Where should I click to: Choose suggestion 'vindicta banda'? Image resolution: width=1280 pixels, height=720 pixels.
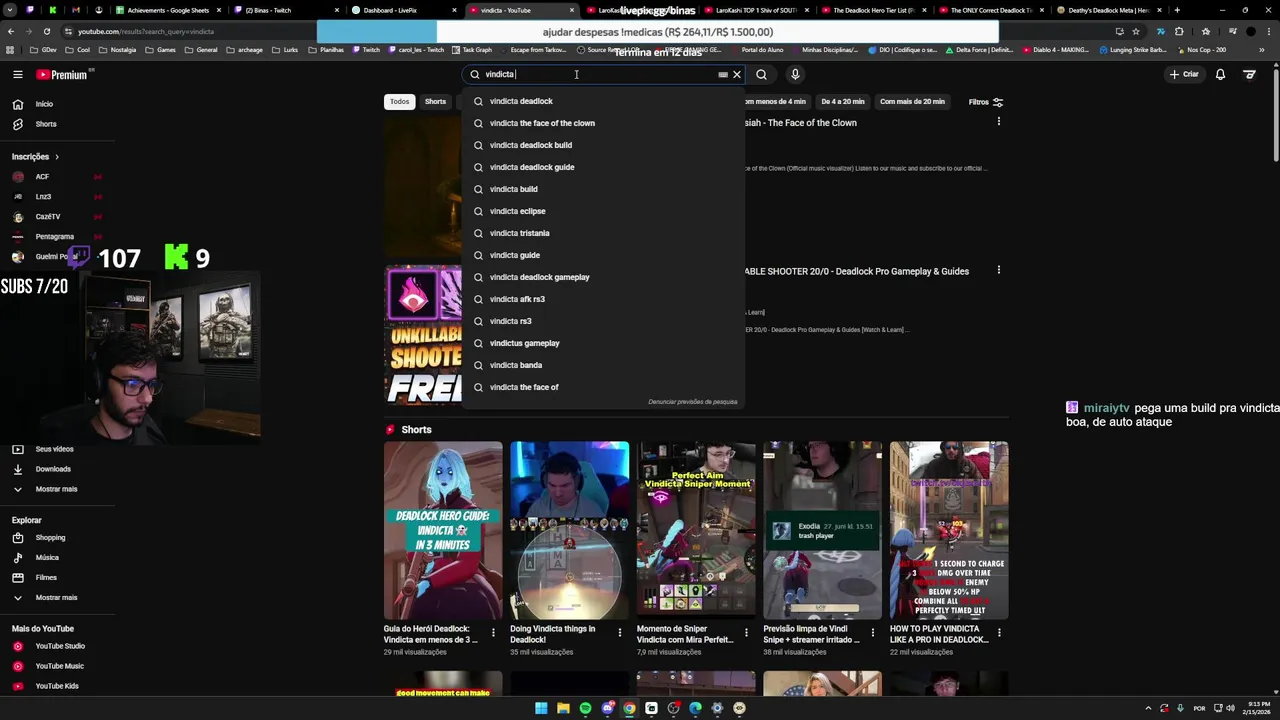click(603, 365)
